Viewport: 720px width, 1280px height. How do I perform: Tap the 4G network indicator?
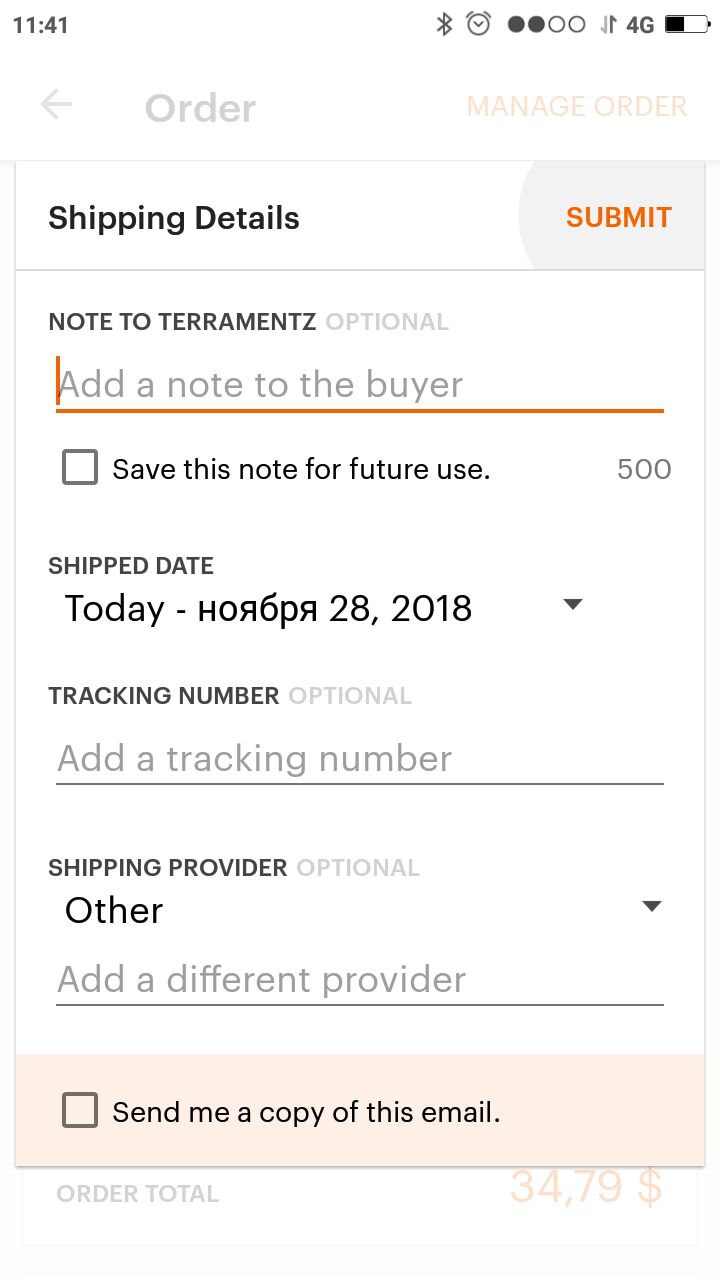click(640, 24)
